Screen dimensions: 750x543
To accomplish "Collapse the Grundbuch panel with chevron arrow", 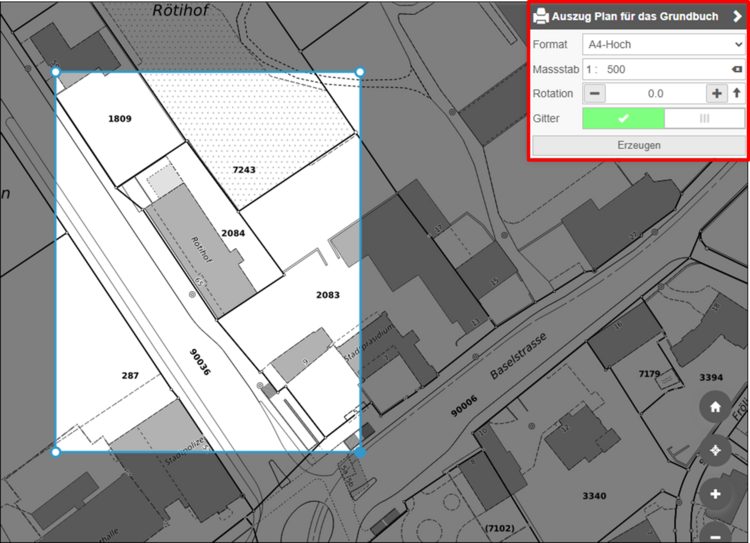I will point(737,16).
